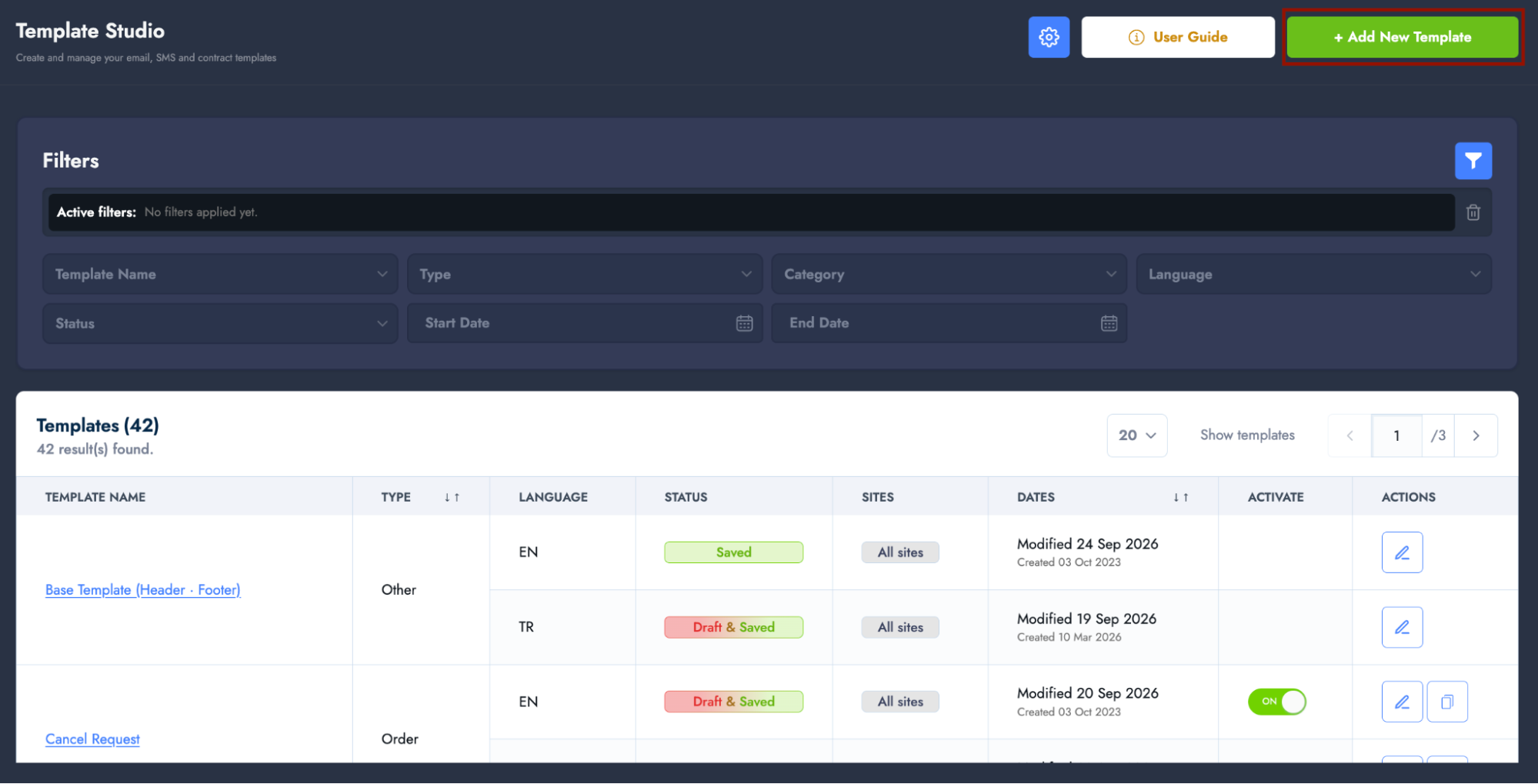Click the pencil icon for Cancel Request EN
Screen dimensions: 1538x784
point(1402,702)
